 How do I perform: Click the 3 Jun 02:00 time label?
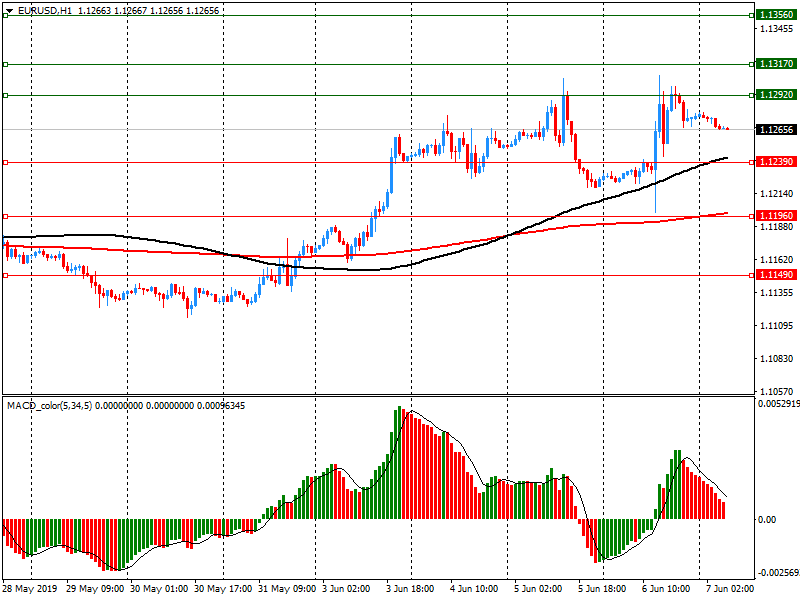tap(346, 589)
